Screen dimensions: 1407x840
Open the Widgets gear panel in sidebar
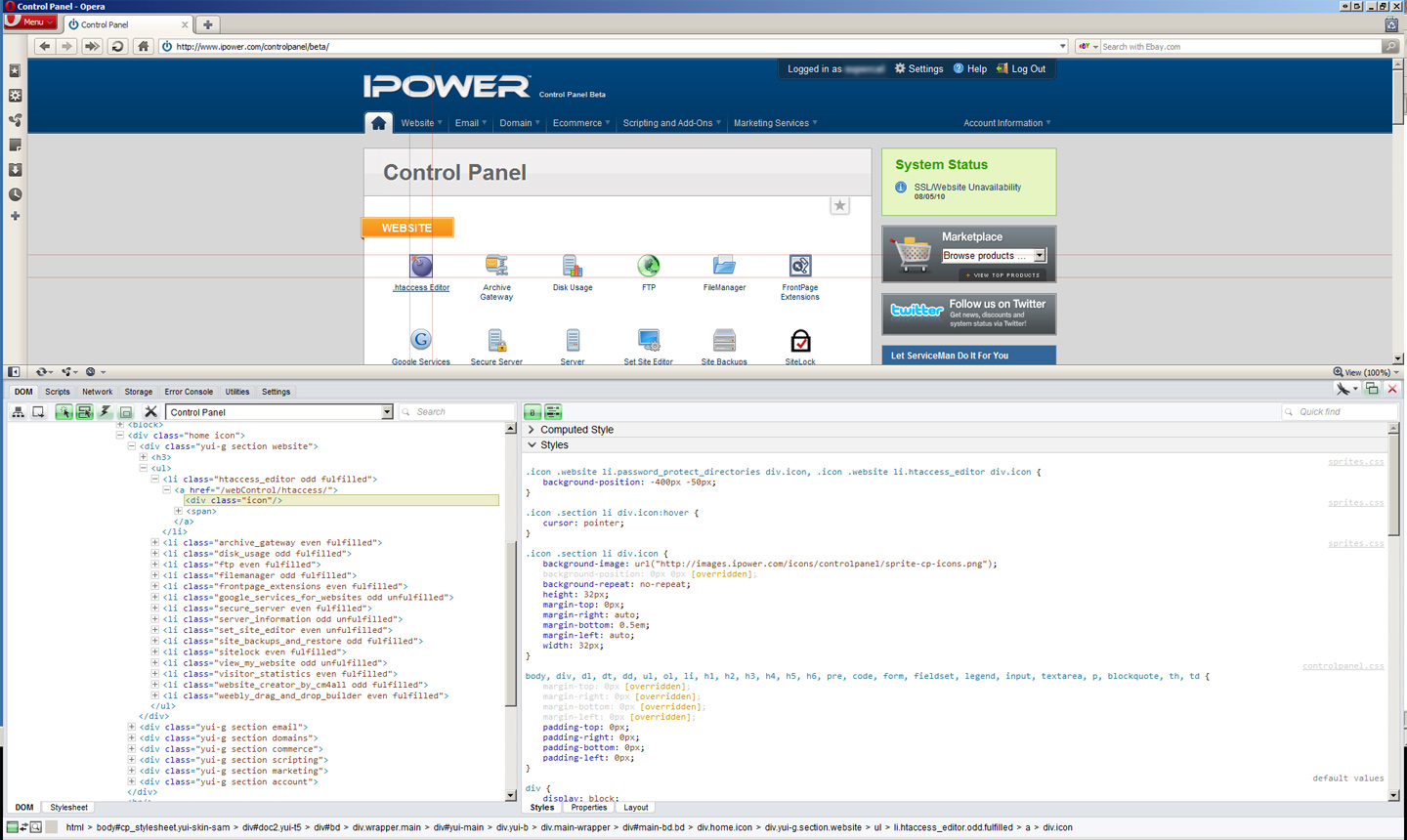(x=15, y=96)
